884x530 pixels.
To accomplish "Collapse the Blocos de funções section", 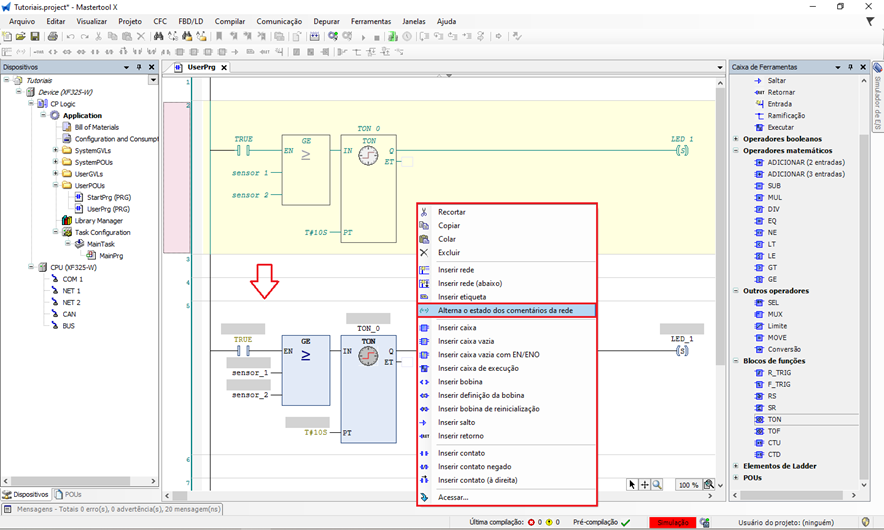I will 736,361.
